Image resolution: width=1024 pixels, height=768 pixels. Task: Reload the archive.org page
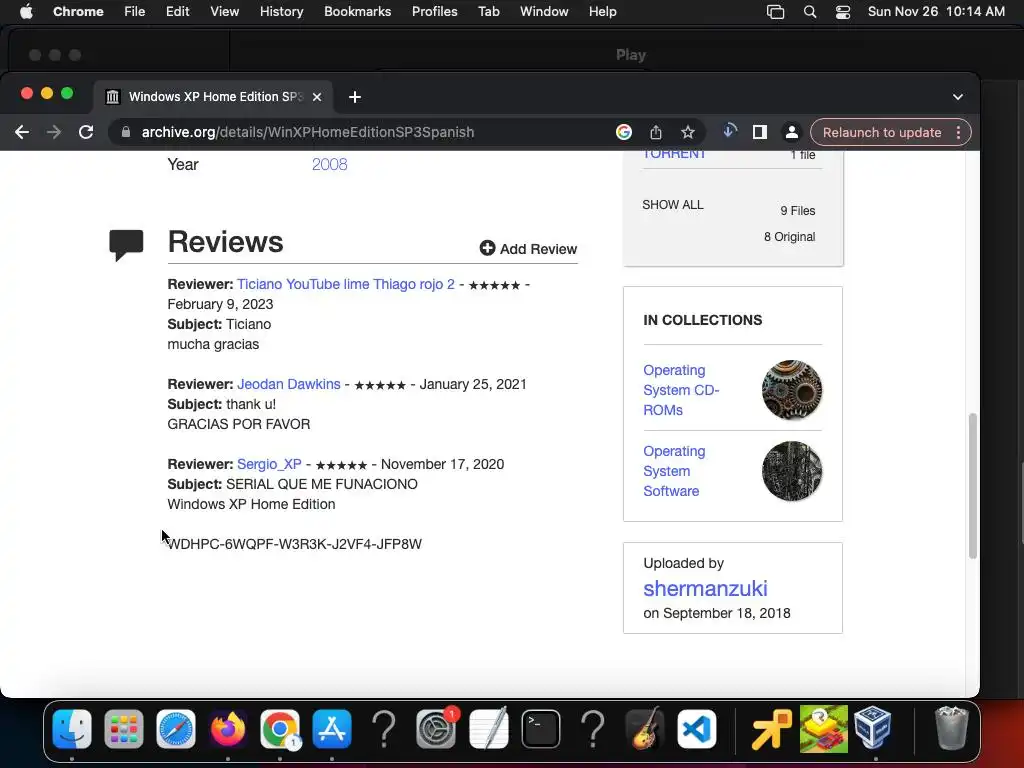86,132
